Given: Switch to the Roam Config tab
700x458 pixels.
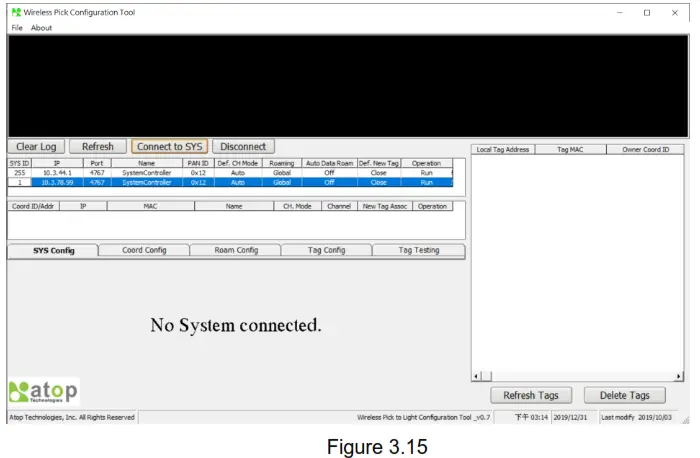Looking at the screenshot, I should coord(236,250).
